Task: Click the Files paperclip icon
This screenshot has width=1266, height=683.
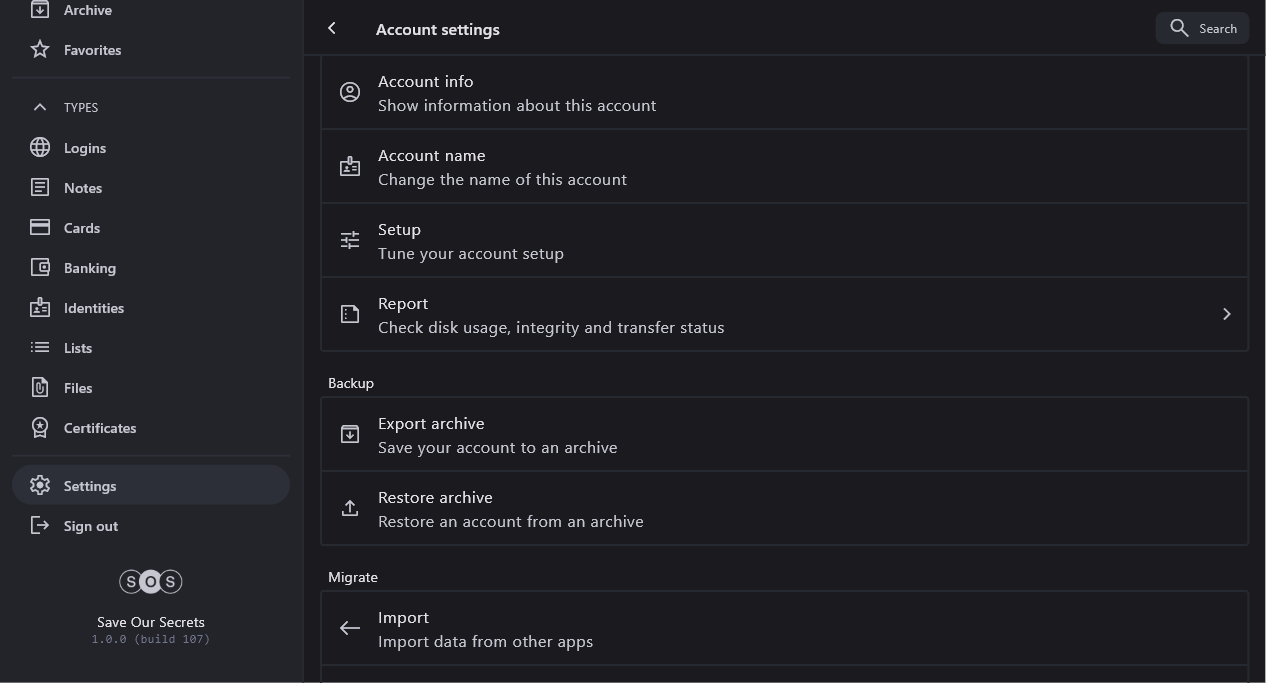Action: point(40,388)
